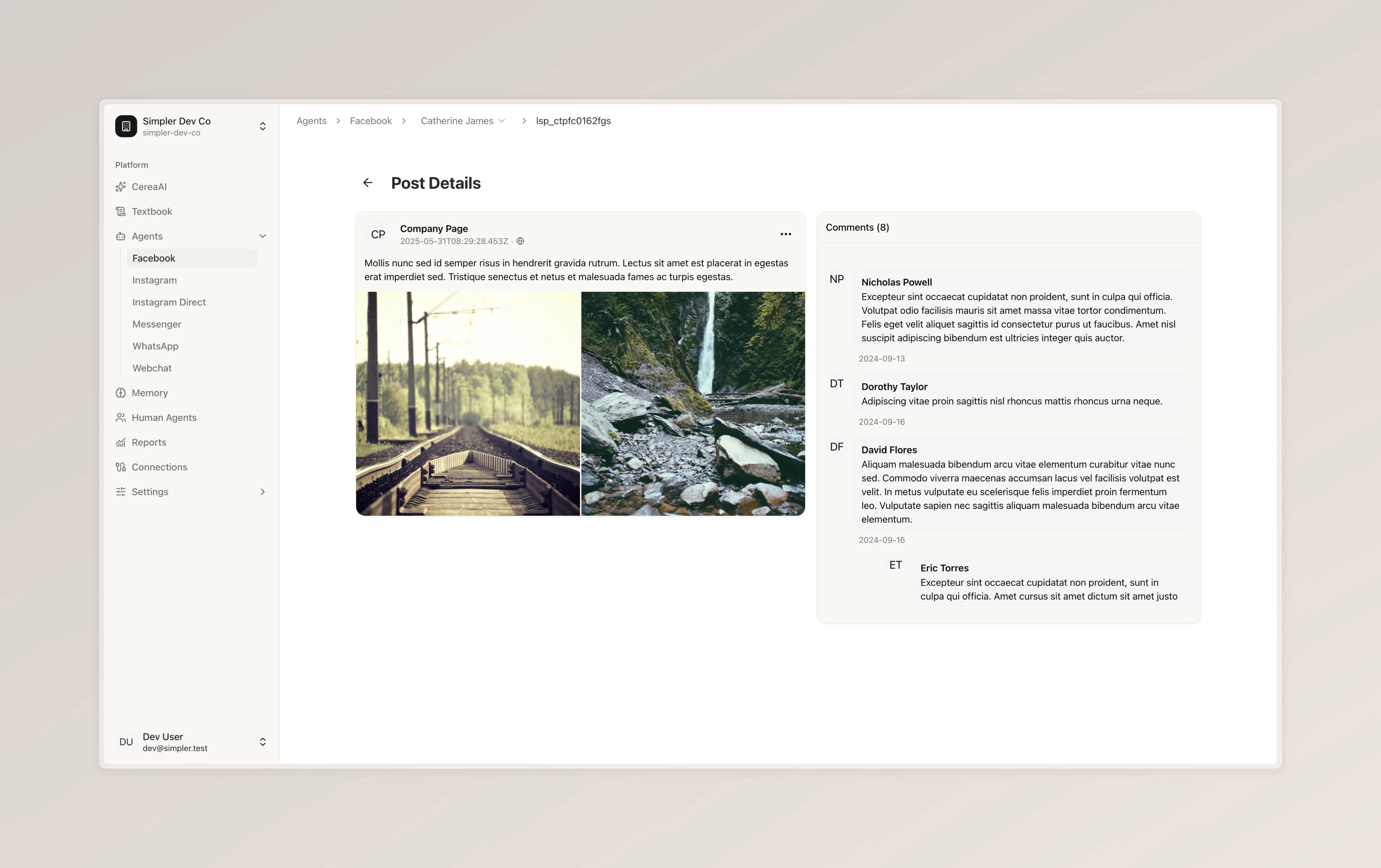Click the globe visibility icon on post
Screen dimensions: 1381x868
520,241
